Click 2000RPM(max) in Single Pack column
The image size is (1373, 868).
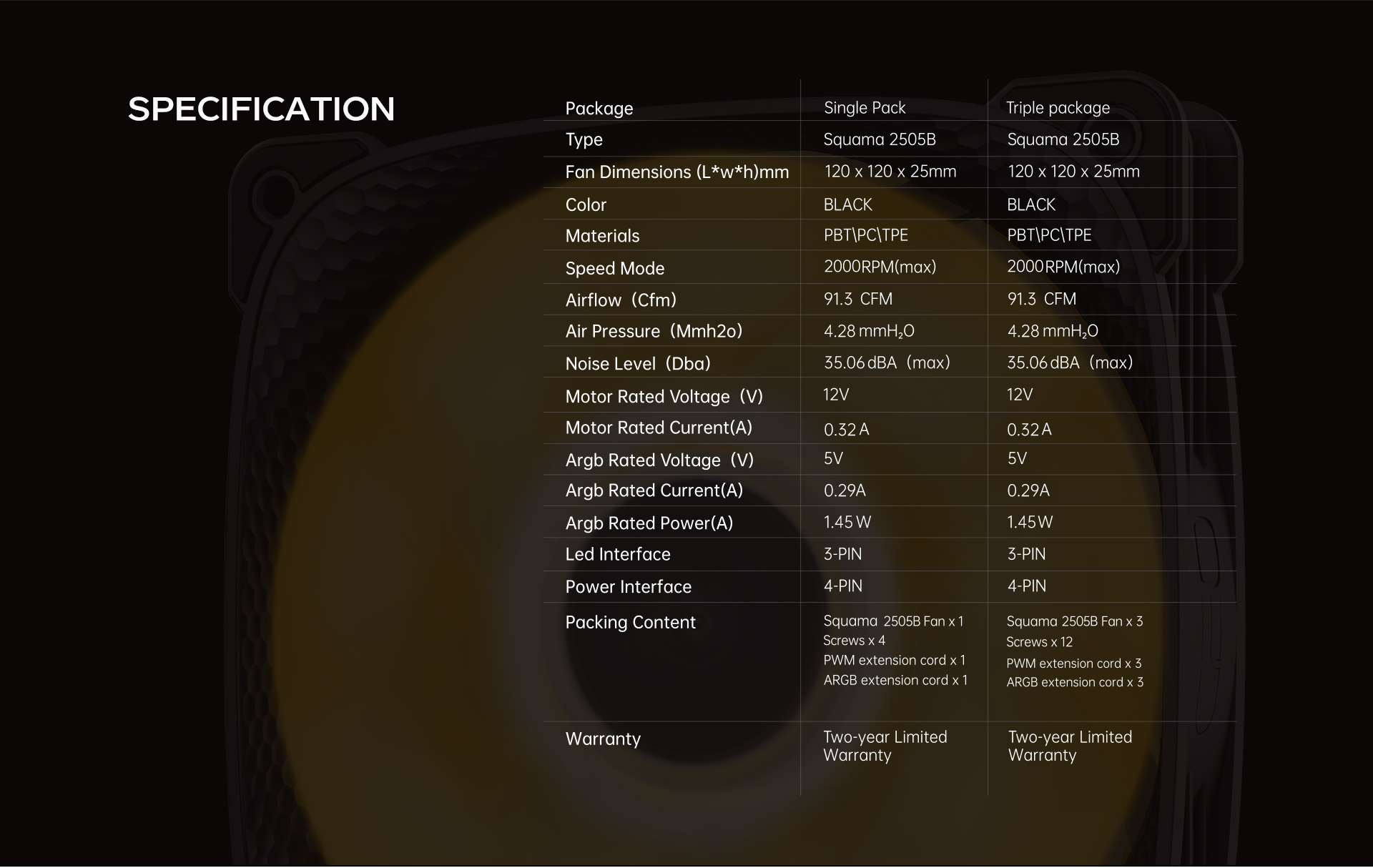(x=880, y=267)
